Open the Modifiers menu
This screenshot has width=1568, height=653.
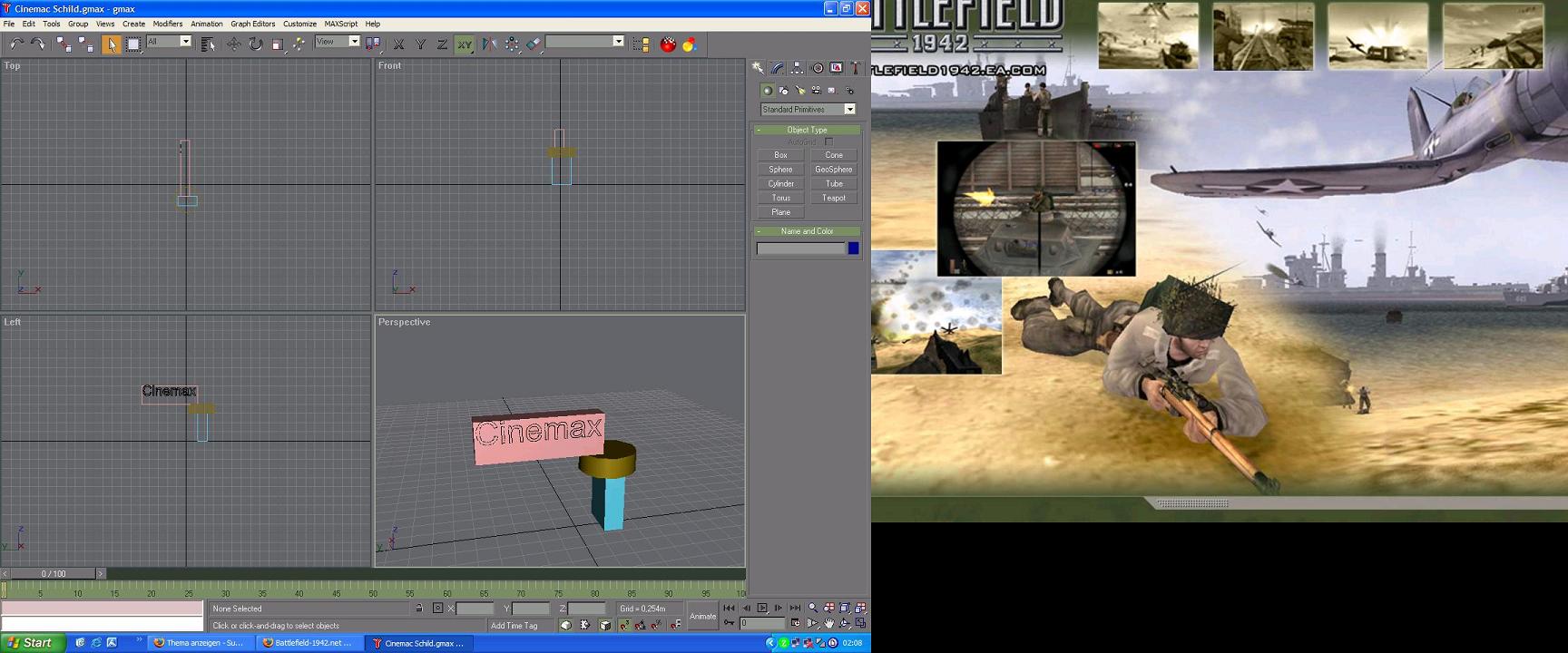pyautogui.click(x=168, y=24)
